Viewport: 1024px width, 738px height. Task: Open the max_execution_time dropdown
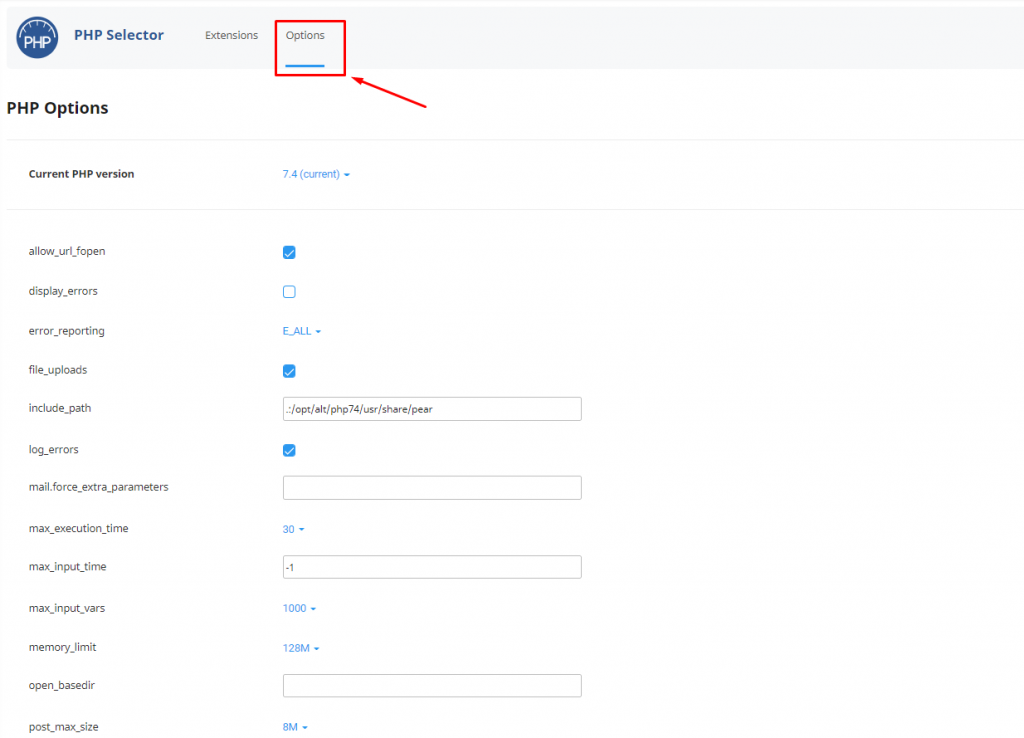293,528
